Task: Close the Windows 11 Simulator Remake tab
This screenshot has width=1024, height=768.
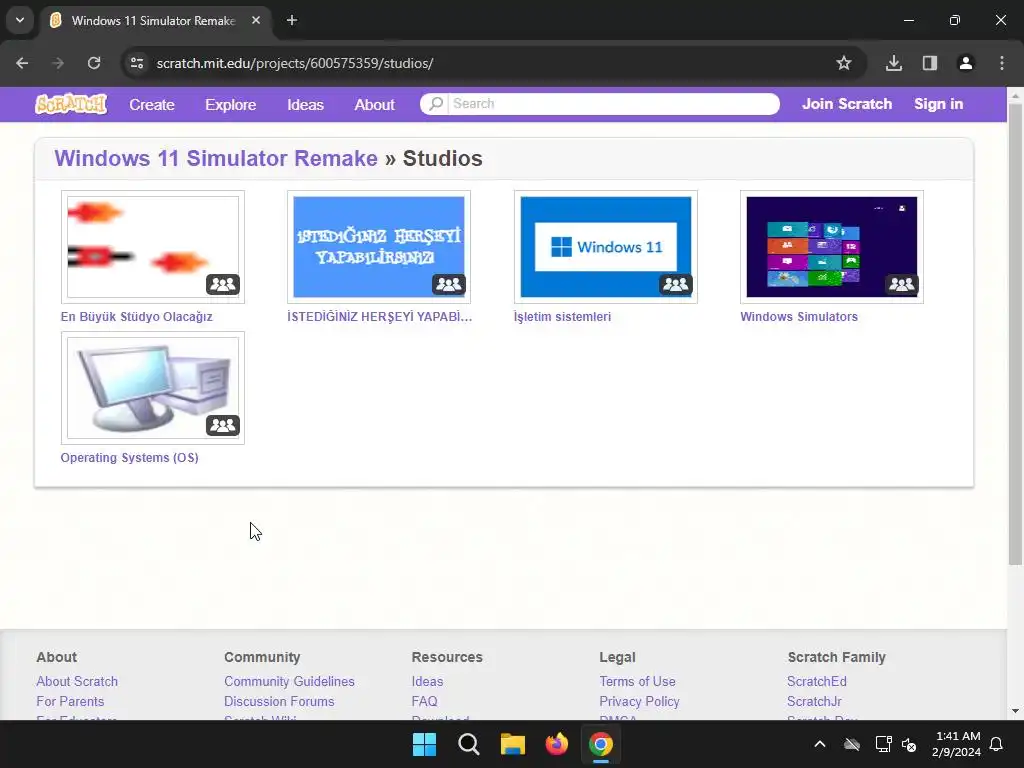Action: pos(256,20)
